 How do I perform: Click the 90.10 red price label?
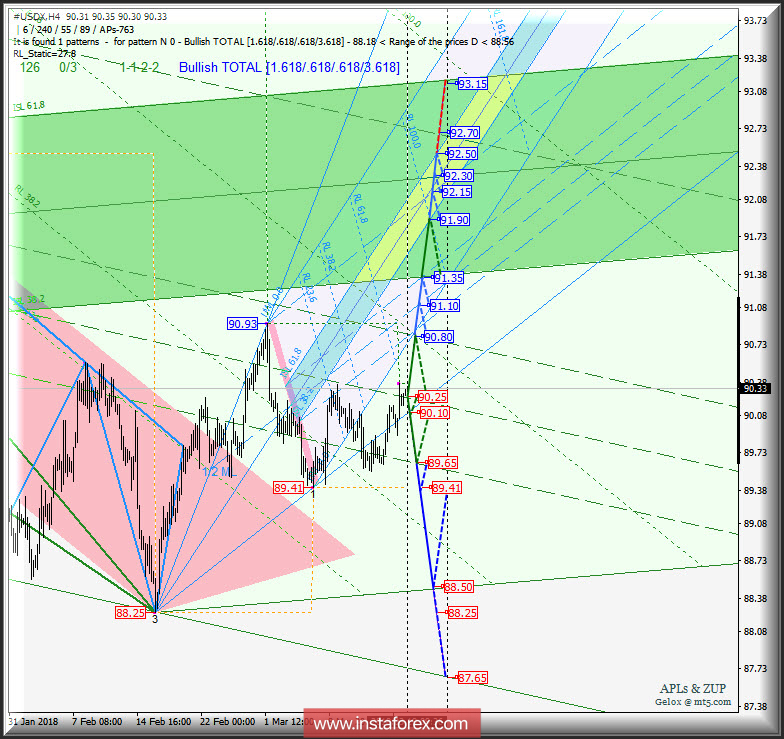pos(434,413)
